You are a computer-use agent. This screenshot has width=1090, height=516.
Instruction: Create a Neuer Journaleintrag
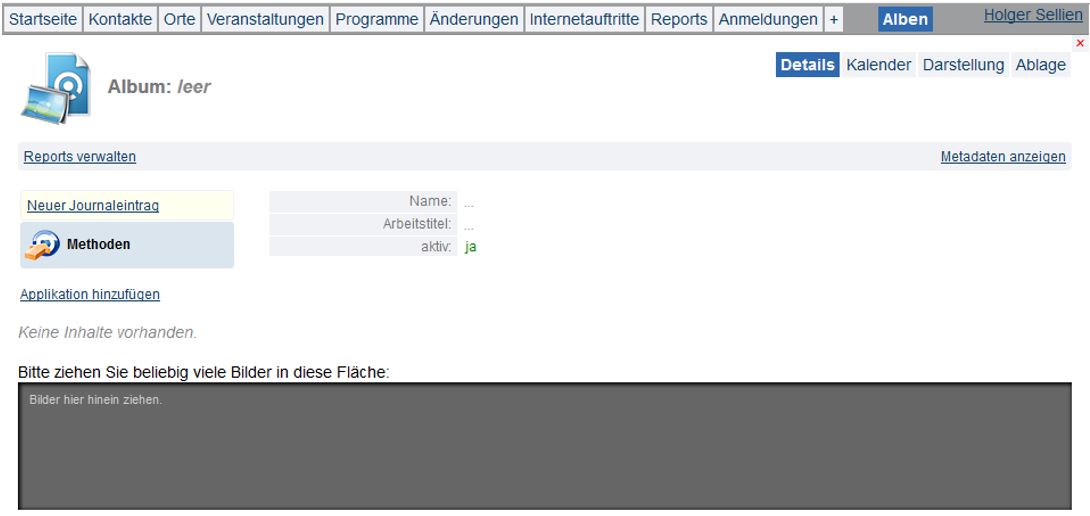(93, 206)
